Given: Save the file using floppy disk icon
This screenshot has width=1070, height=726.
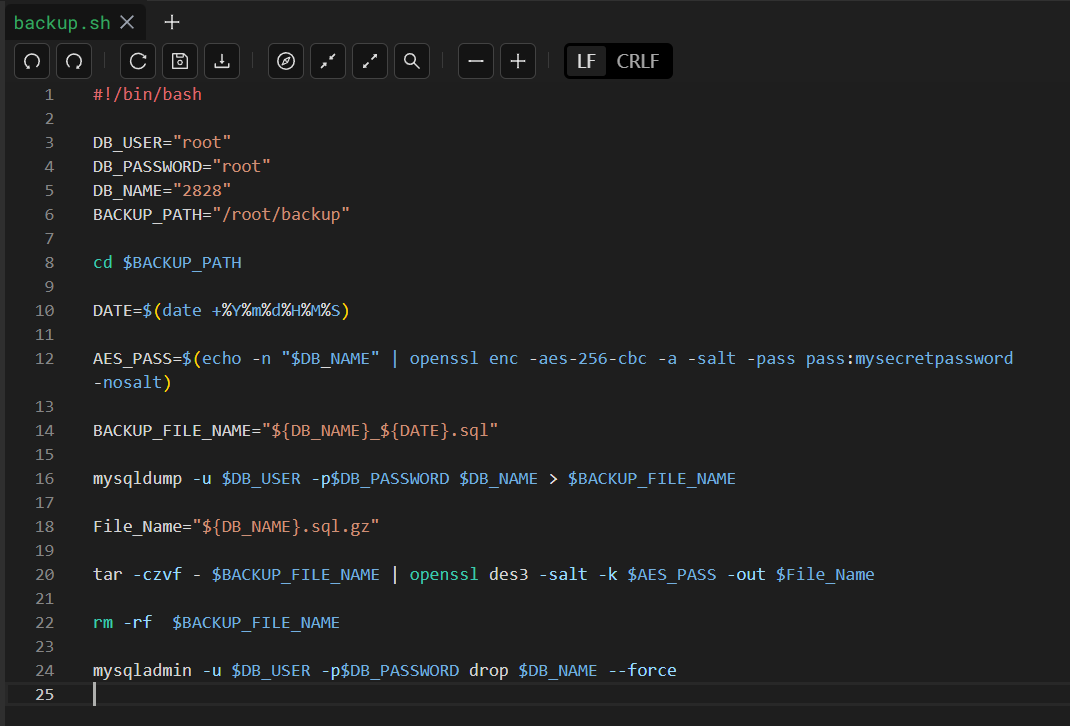Looking at the screenshot, I should coord(180,61).
